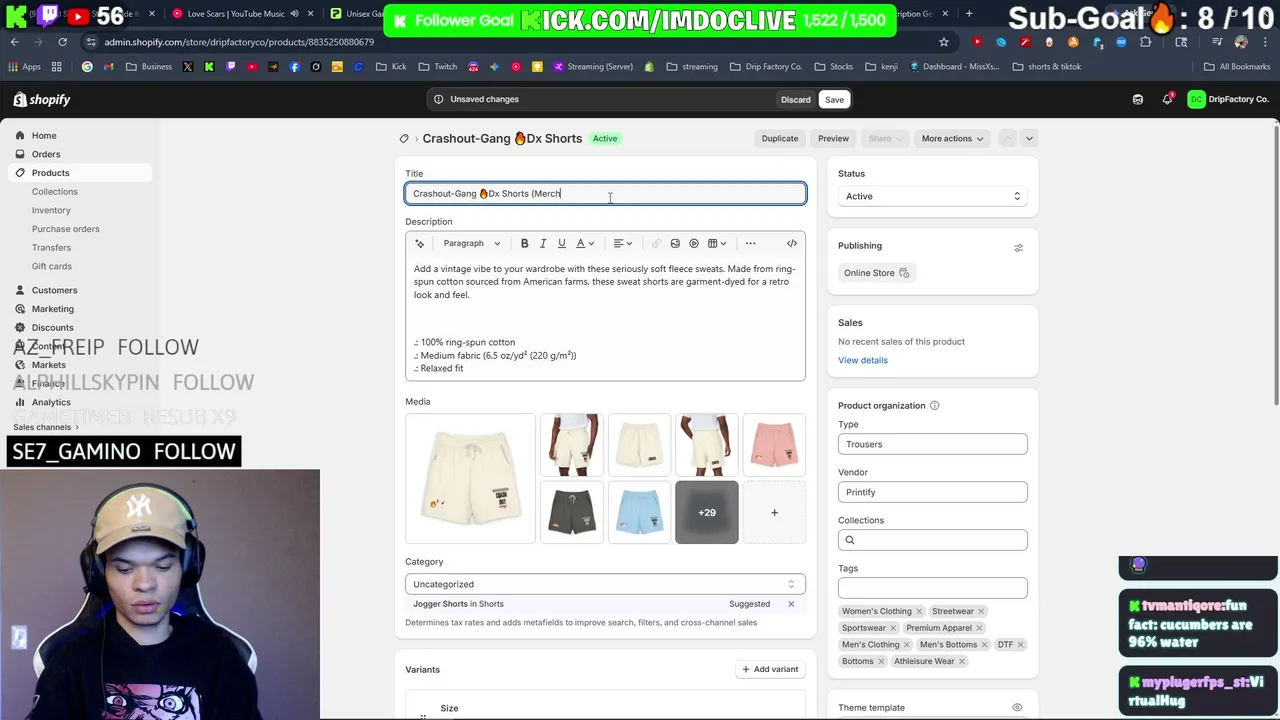Reload the browser page
This screenshot has width=1280, height=720.
click(62, 42)
